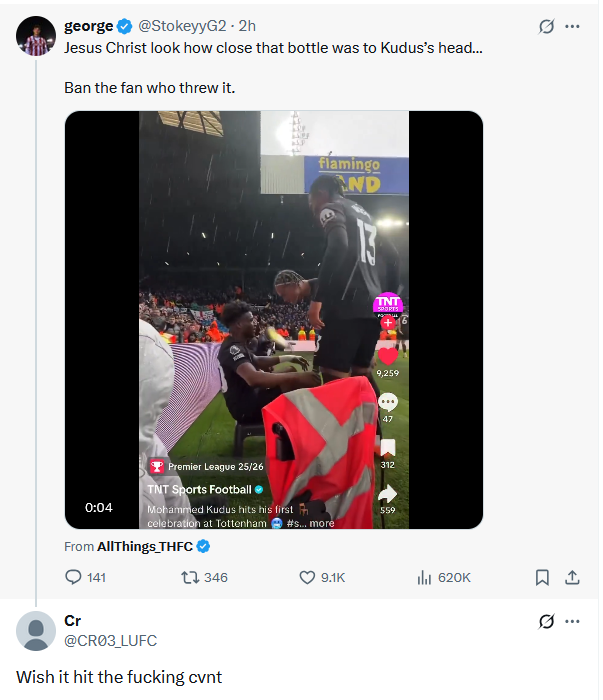The width and height of the screenshot is (603, 700).
Task: Click the 2h timestamp on tweet
Action: pyautogui.click(x=247, y=26)
